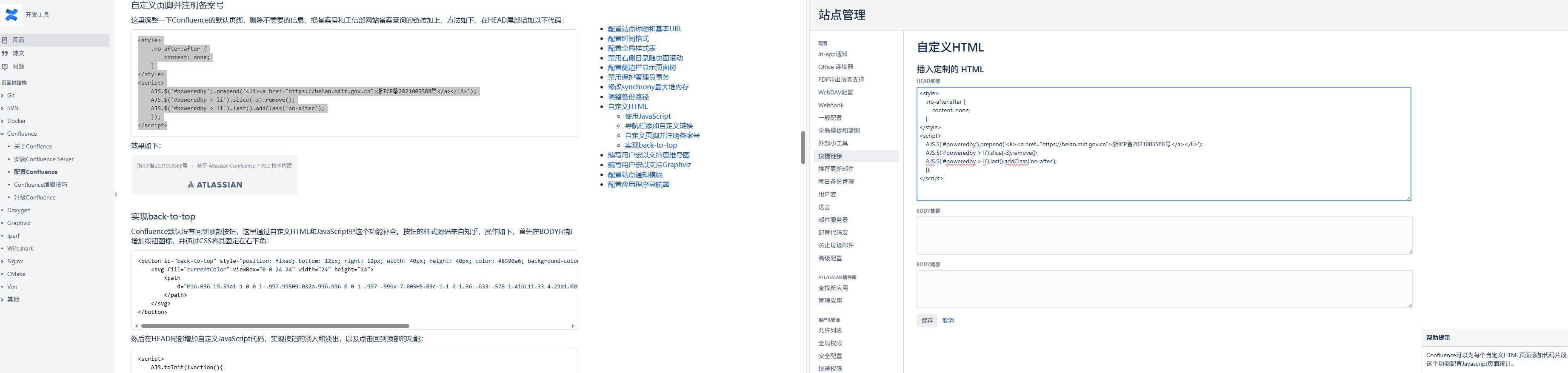Open 一般配置 in the admin menu
1568x373 pixels.
pos(830,118)
